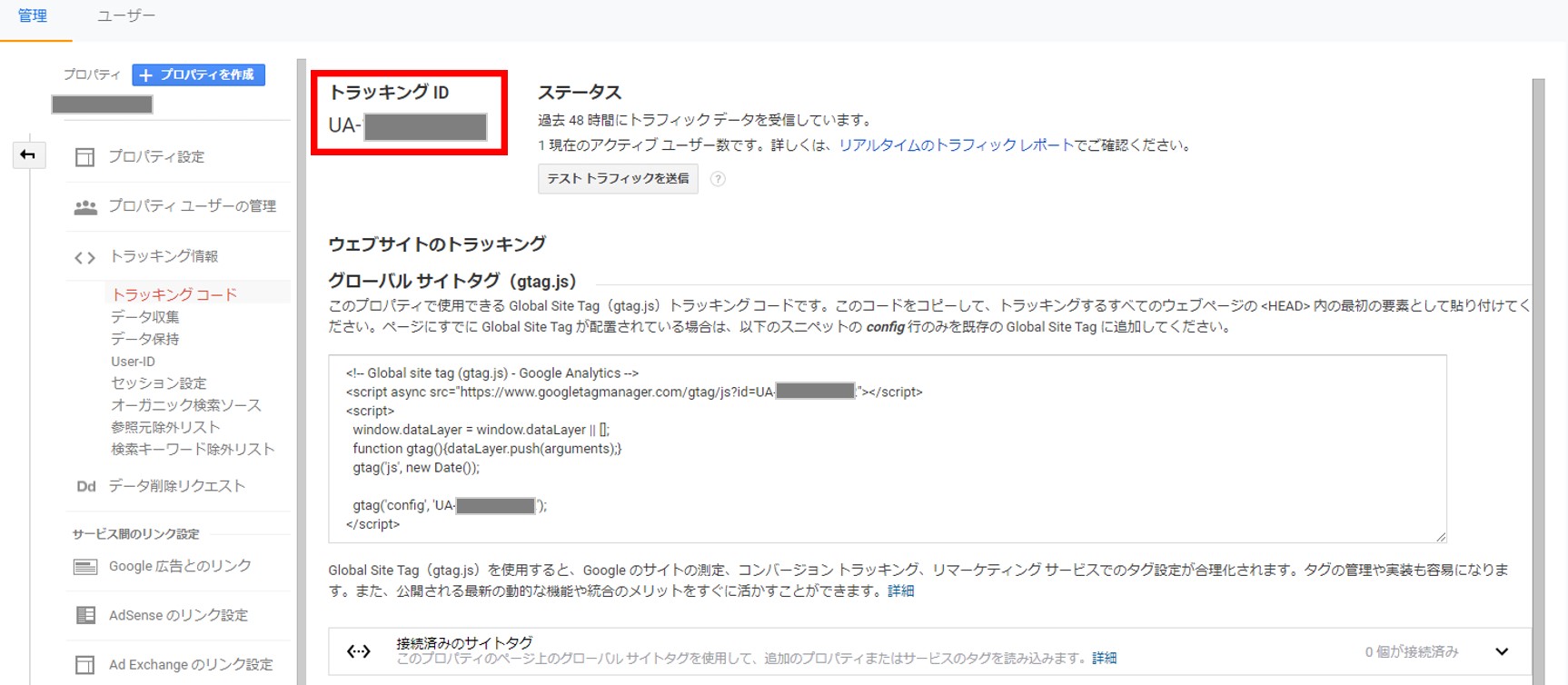1568x685 pixels.
Task: Expand the 接続済みのサイトタグ chevron
Action: pos(1502,651)
